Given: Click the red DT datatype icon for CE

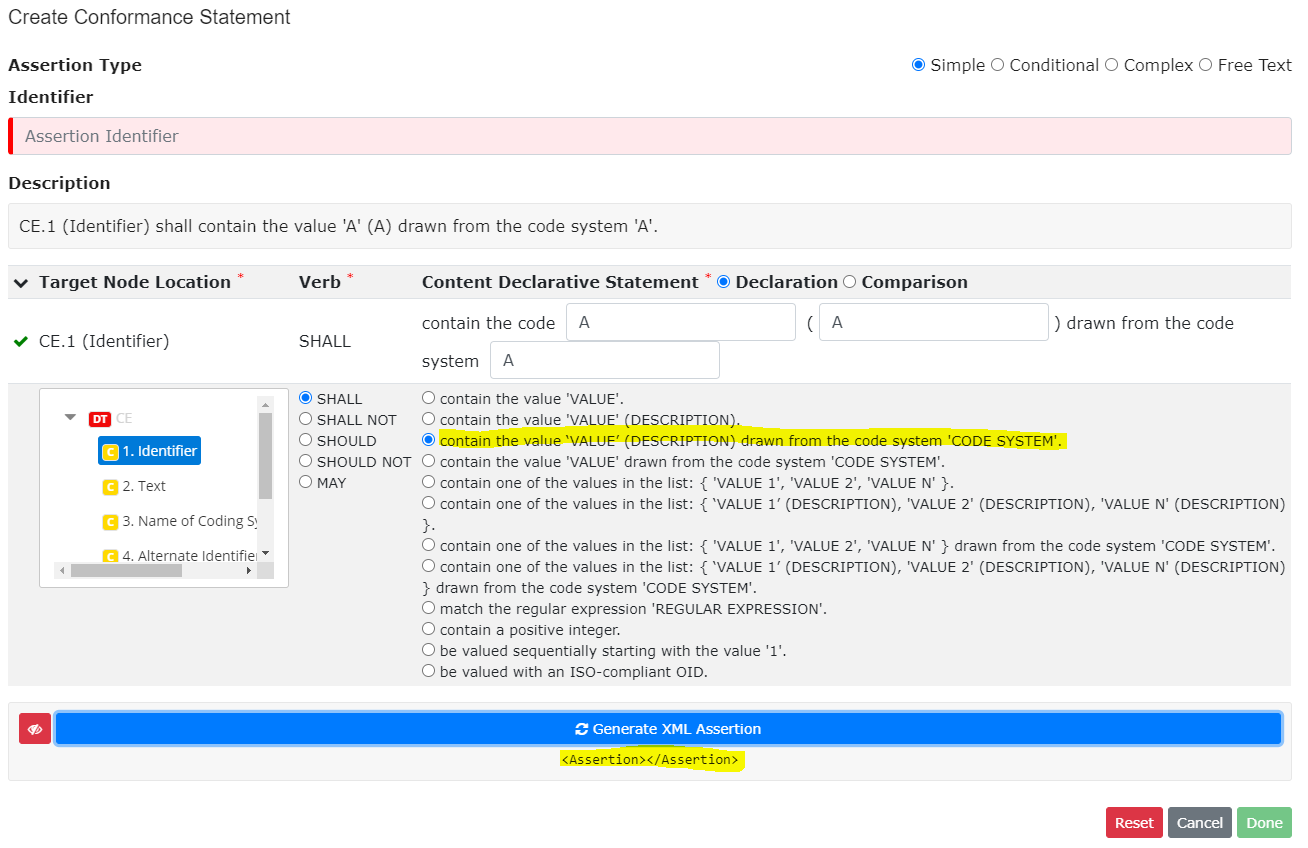Looking at the screenshot, I should [x=100, y=419].
